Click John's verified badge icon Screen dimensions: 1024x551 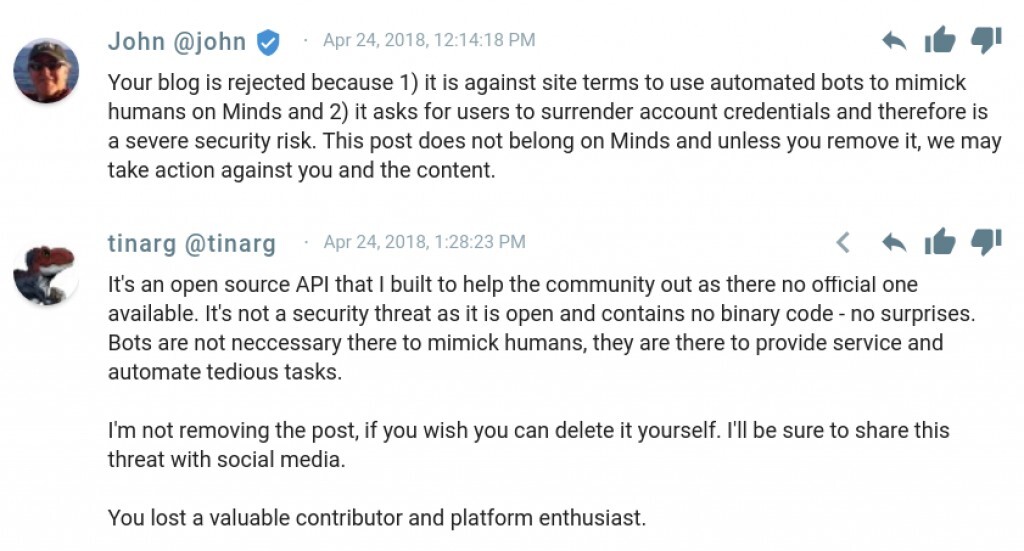268,42
